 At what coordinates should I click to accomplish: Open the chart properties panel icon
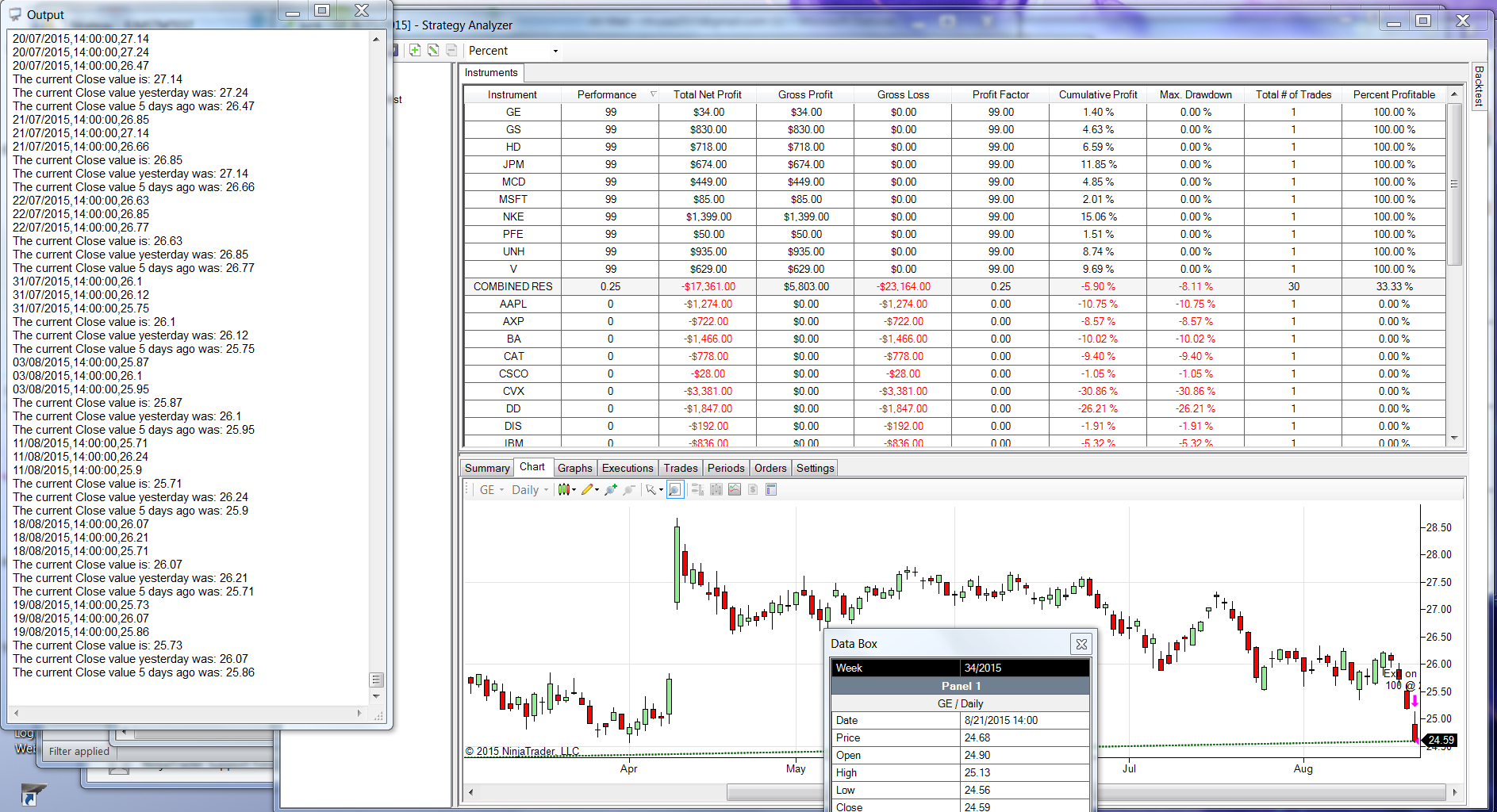point(771,490)
